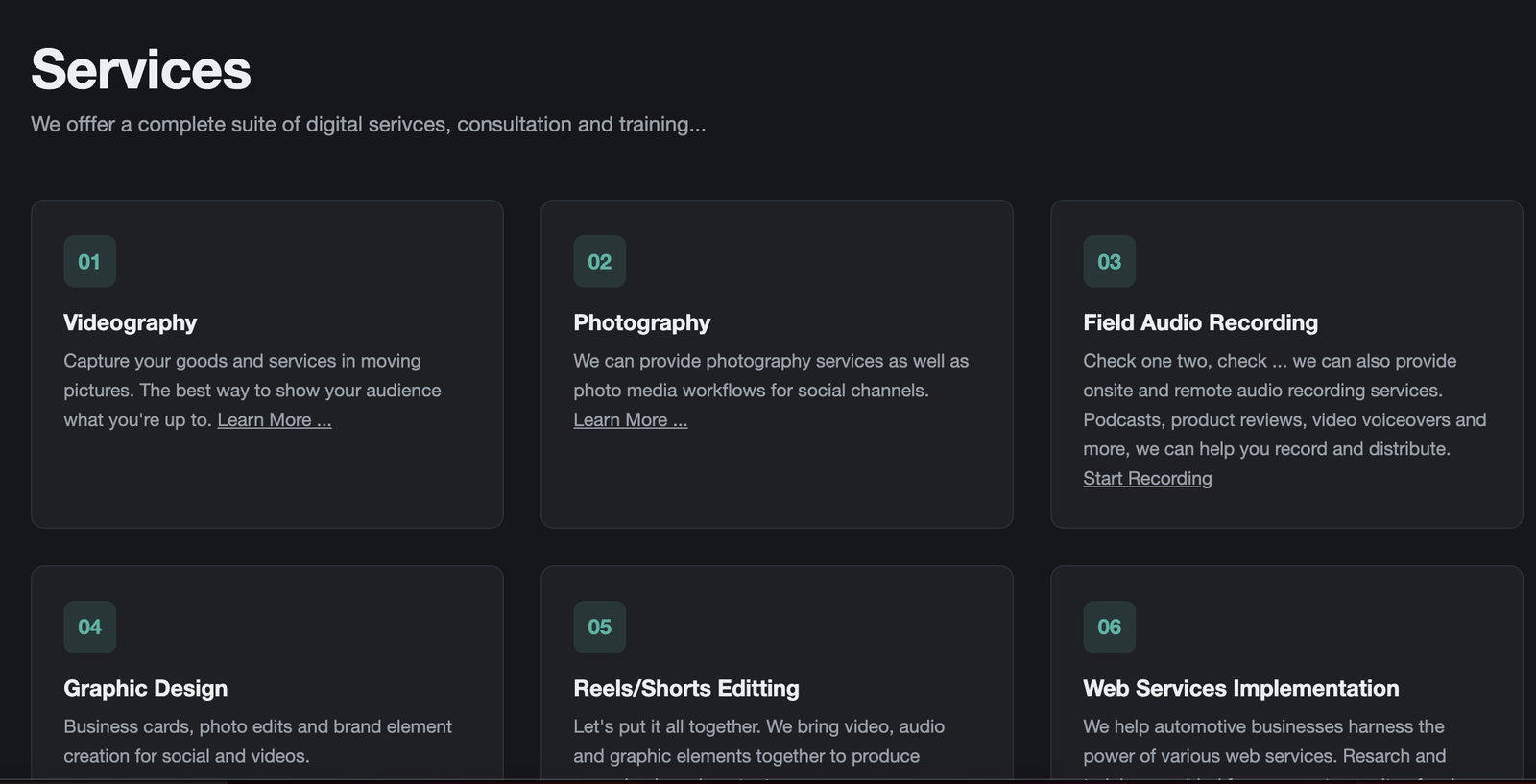Select the Videography card title

131,323
